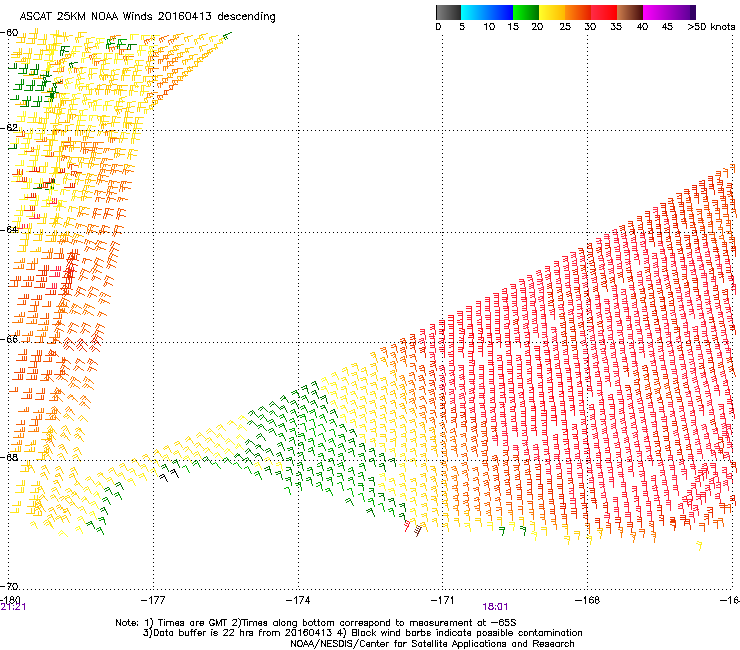Choose the red 30-35 knots legend swatch
This screenshot has height=650, width=740.
(x=604, y=12)
